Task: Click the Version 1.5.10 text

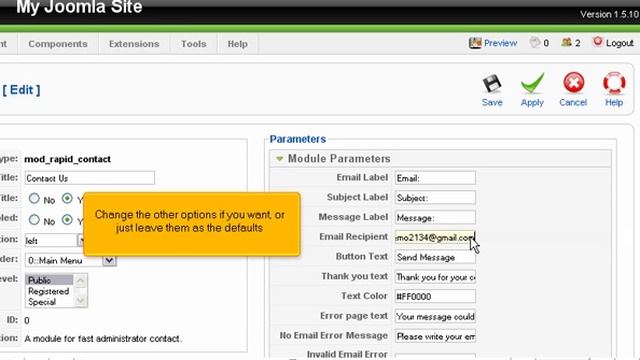Action: click(609, 14)
